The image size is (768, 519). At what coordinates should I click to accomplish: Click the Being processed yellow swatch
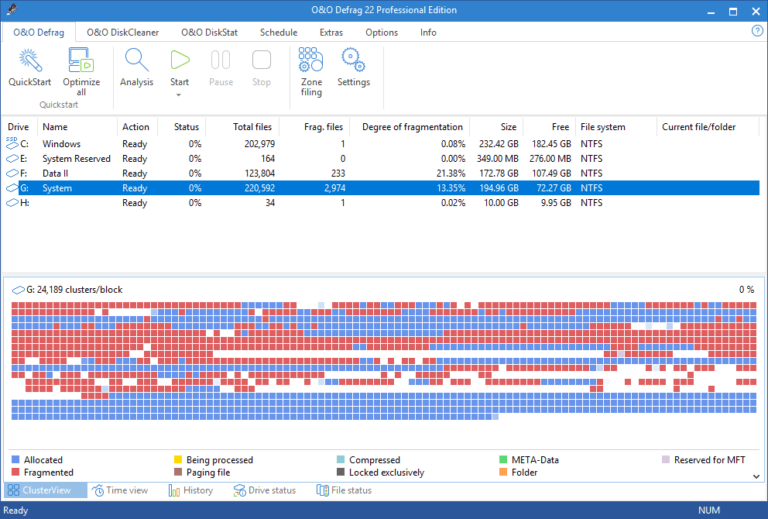178,459
